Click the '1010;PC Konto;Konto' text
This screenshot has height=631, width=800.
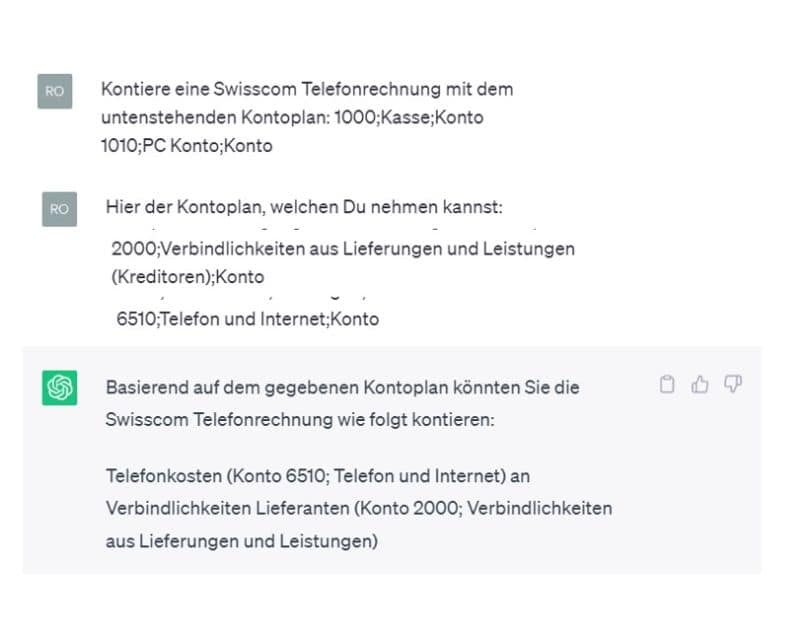click(x=187, y=146)
